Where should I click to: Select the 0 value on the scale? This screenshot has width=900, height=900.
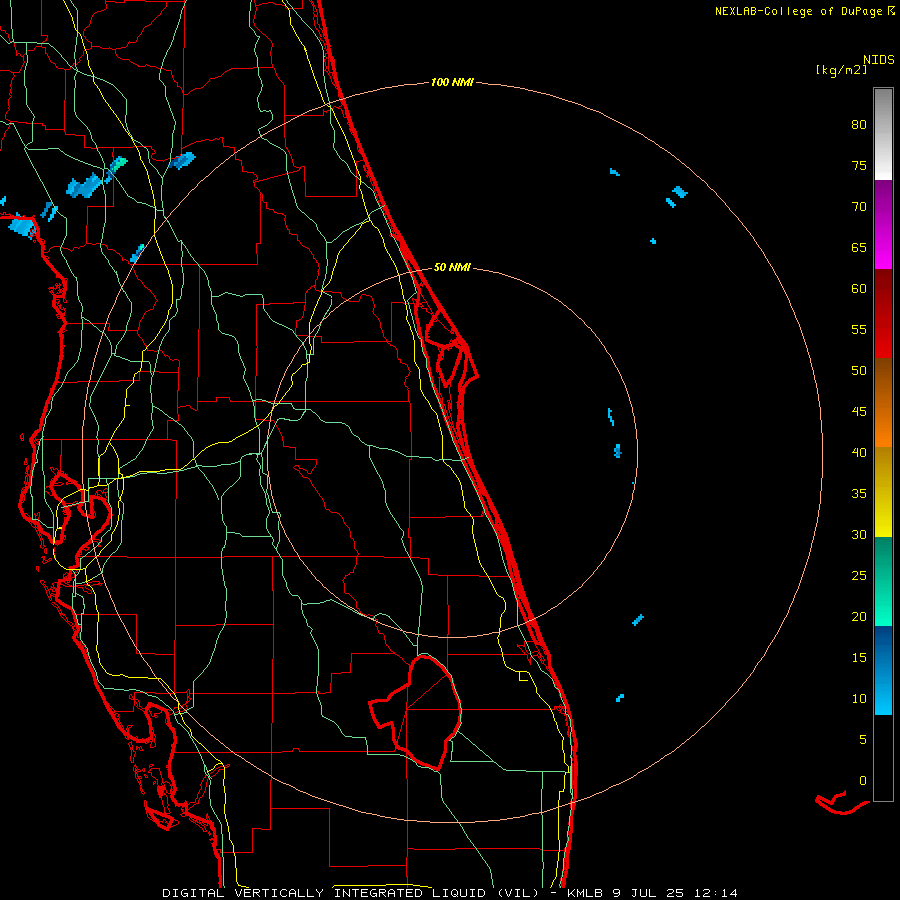click(863, 780)
